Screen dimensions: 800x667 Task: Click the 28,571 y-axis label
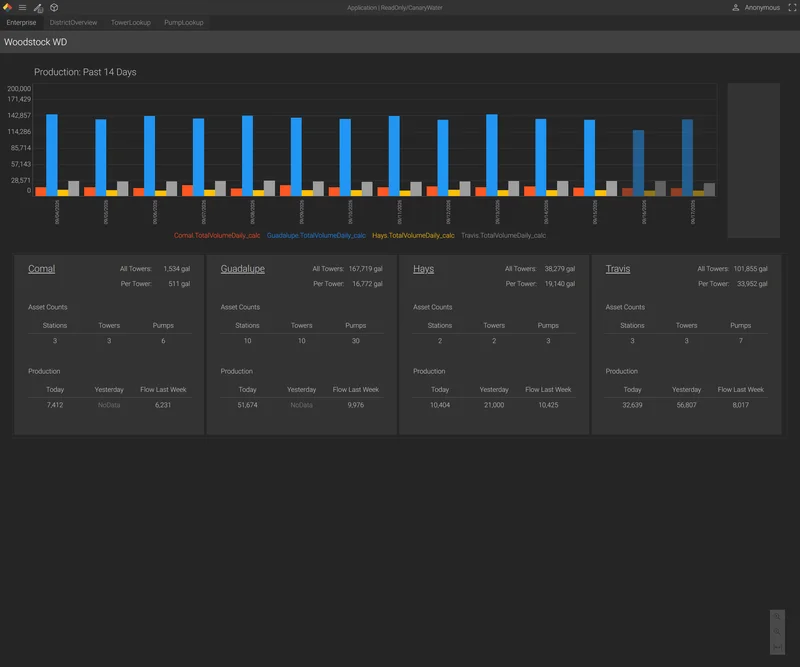coord(21,180)
